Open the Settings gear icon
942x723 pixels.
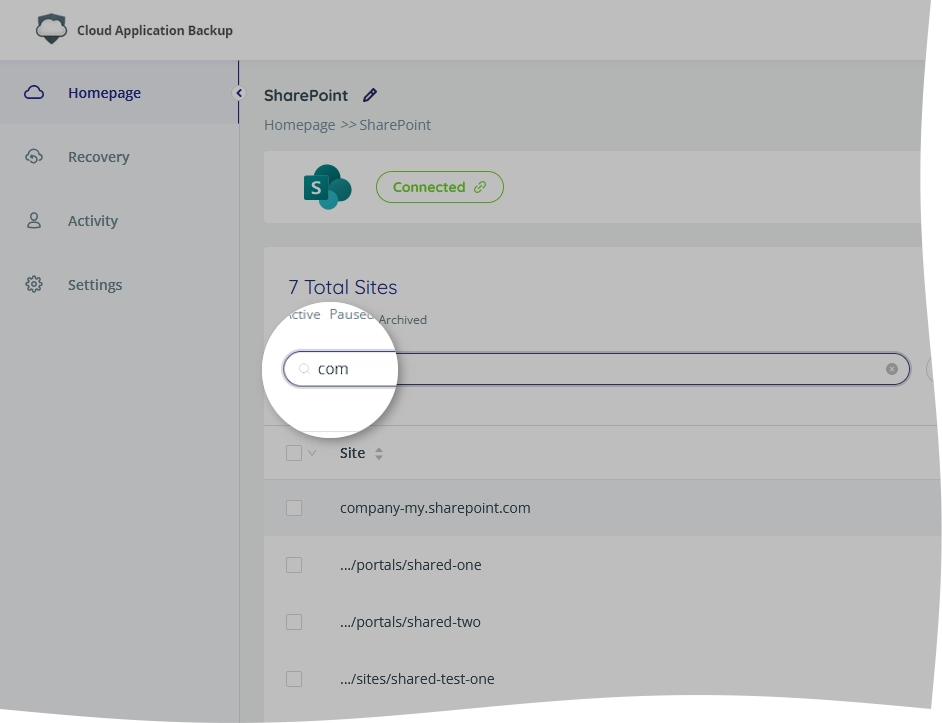[x=34, y=284]
